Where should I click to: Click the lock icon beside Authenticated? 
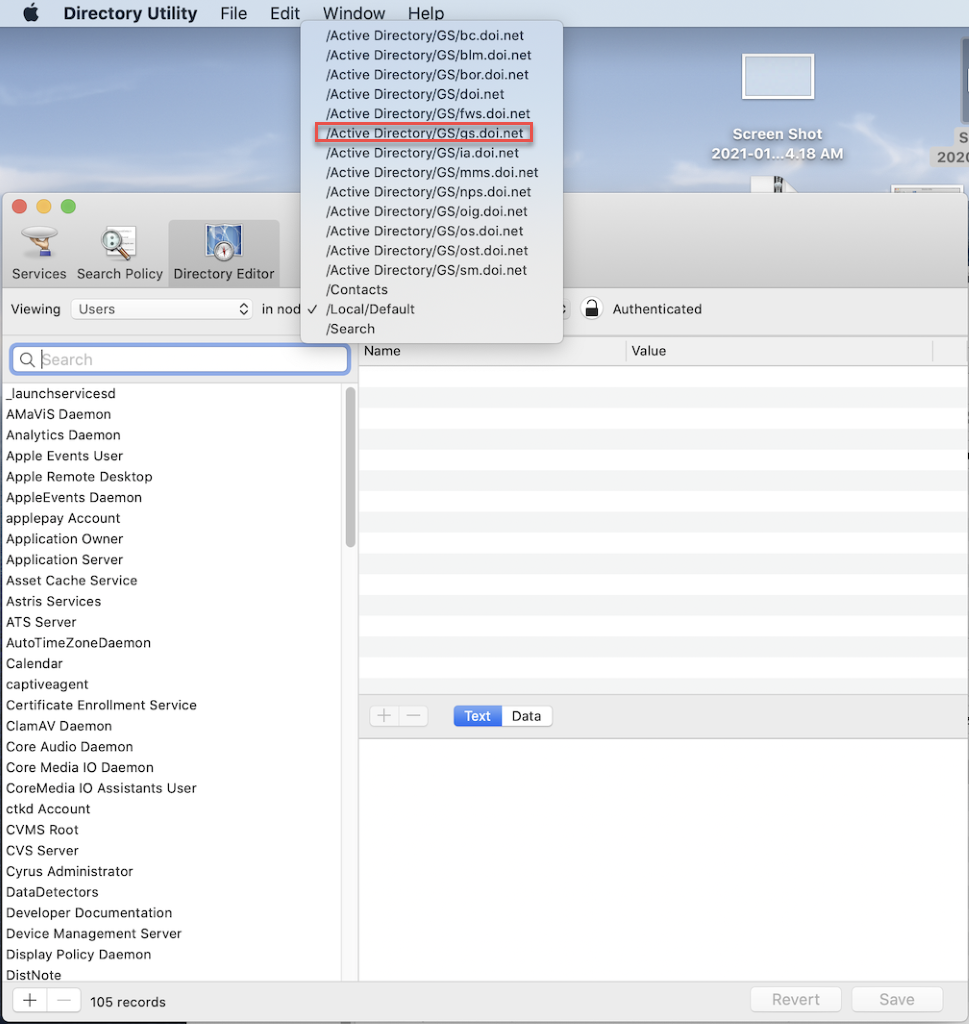click(x=592, y=308)
